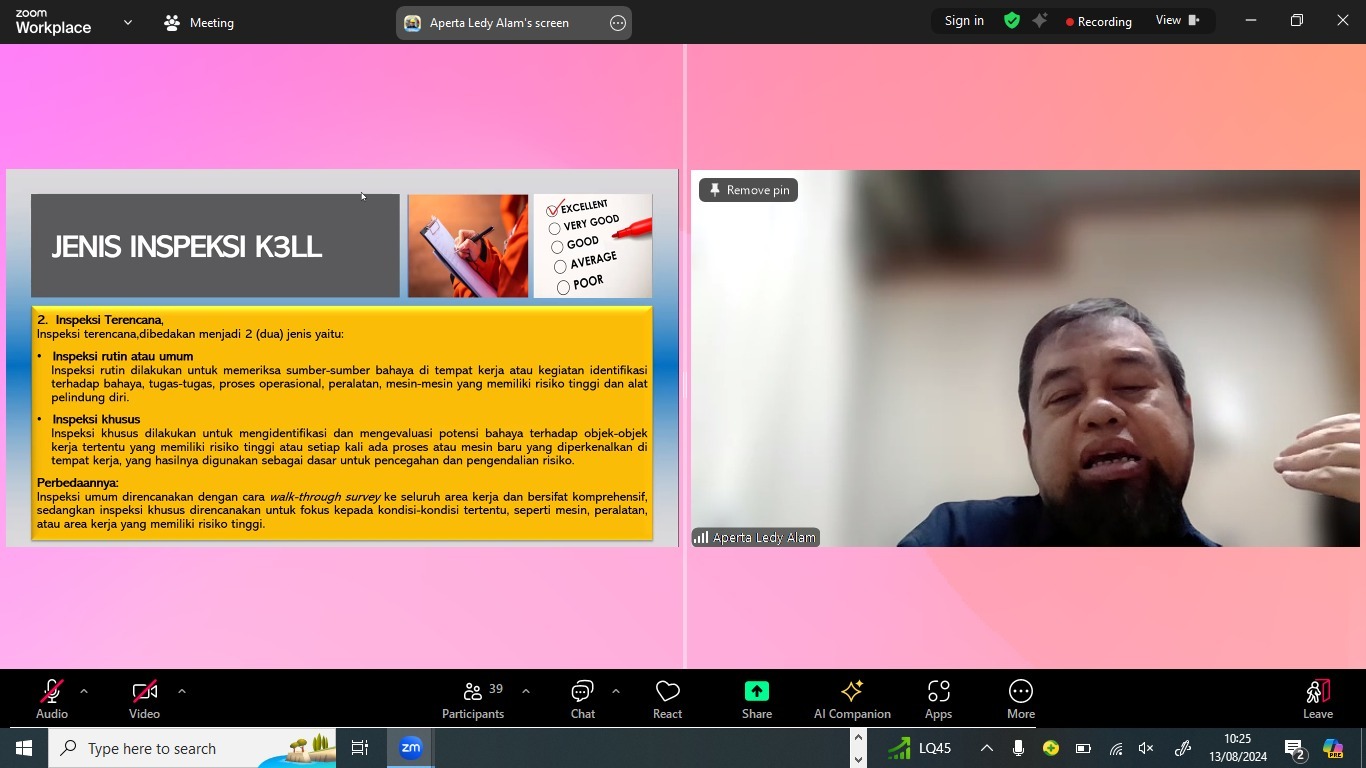Click the pen Windows Ink tray icon
This screenshot has height=768, width=1366.
(x=1182, y=748)
